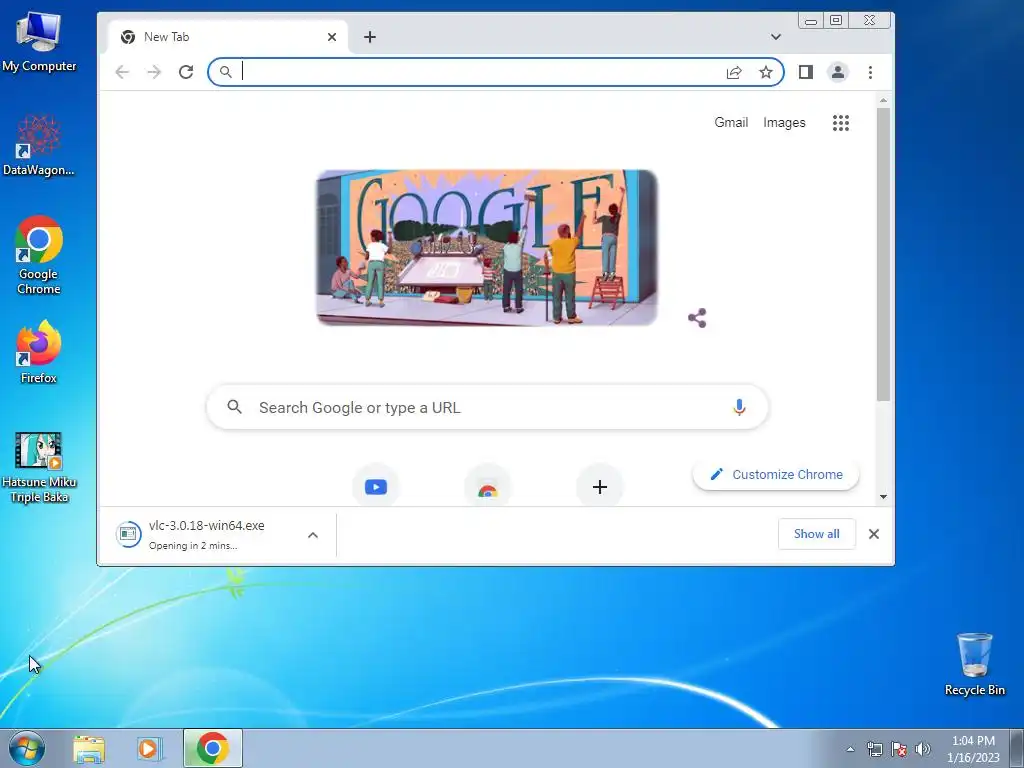The image size is (1024, 768).
Task: Open Google Images link
Action: tap(784, 122)
